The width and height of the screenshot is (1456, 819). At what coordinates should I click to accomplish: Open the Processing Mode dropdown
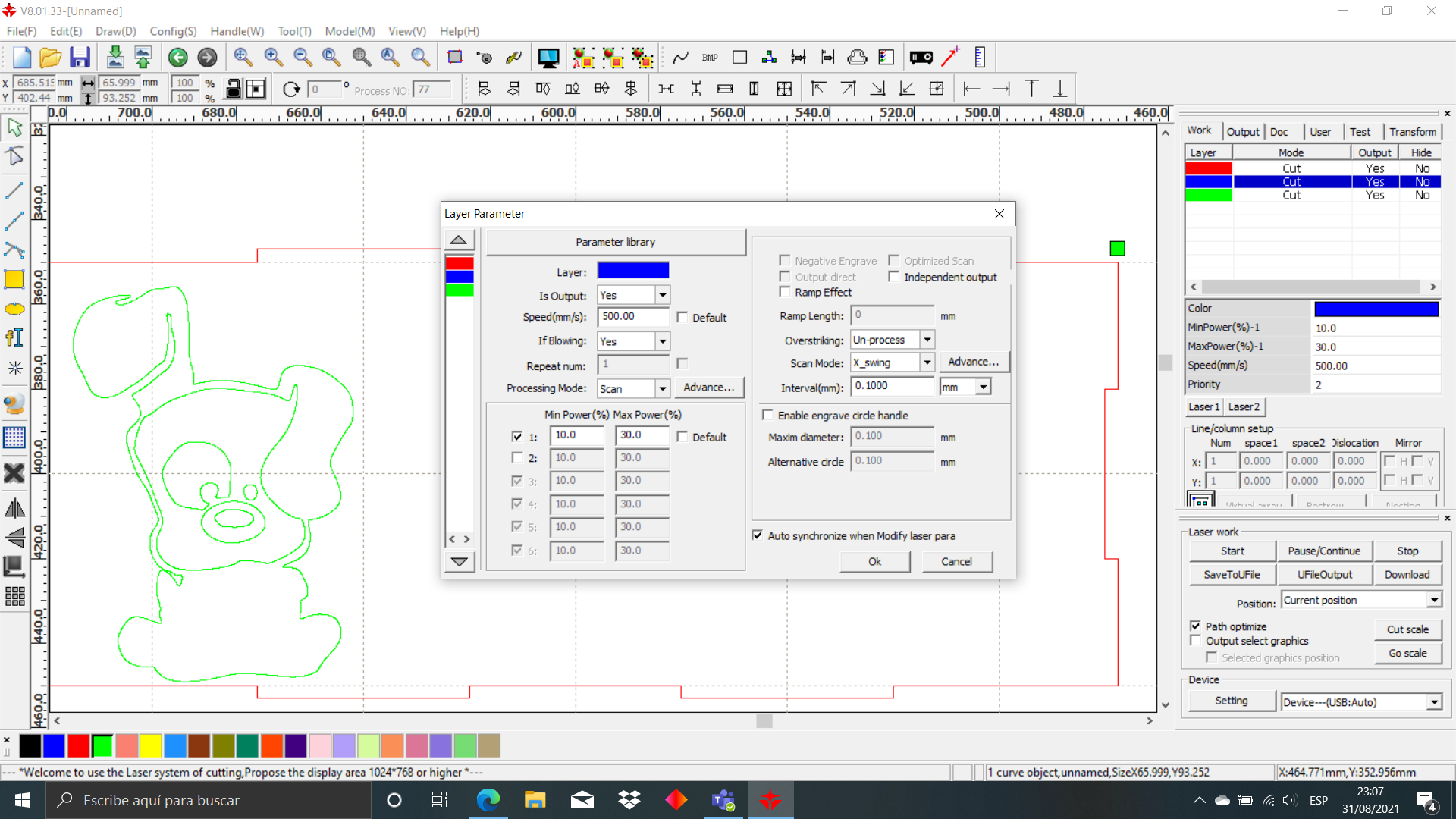coord(663,388)
